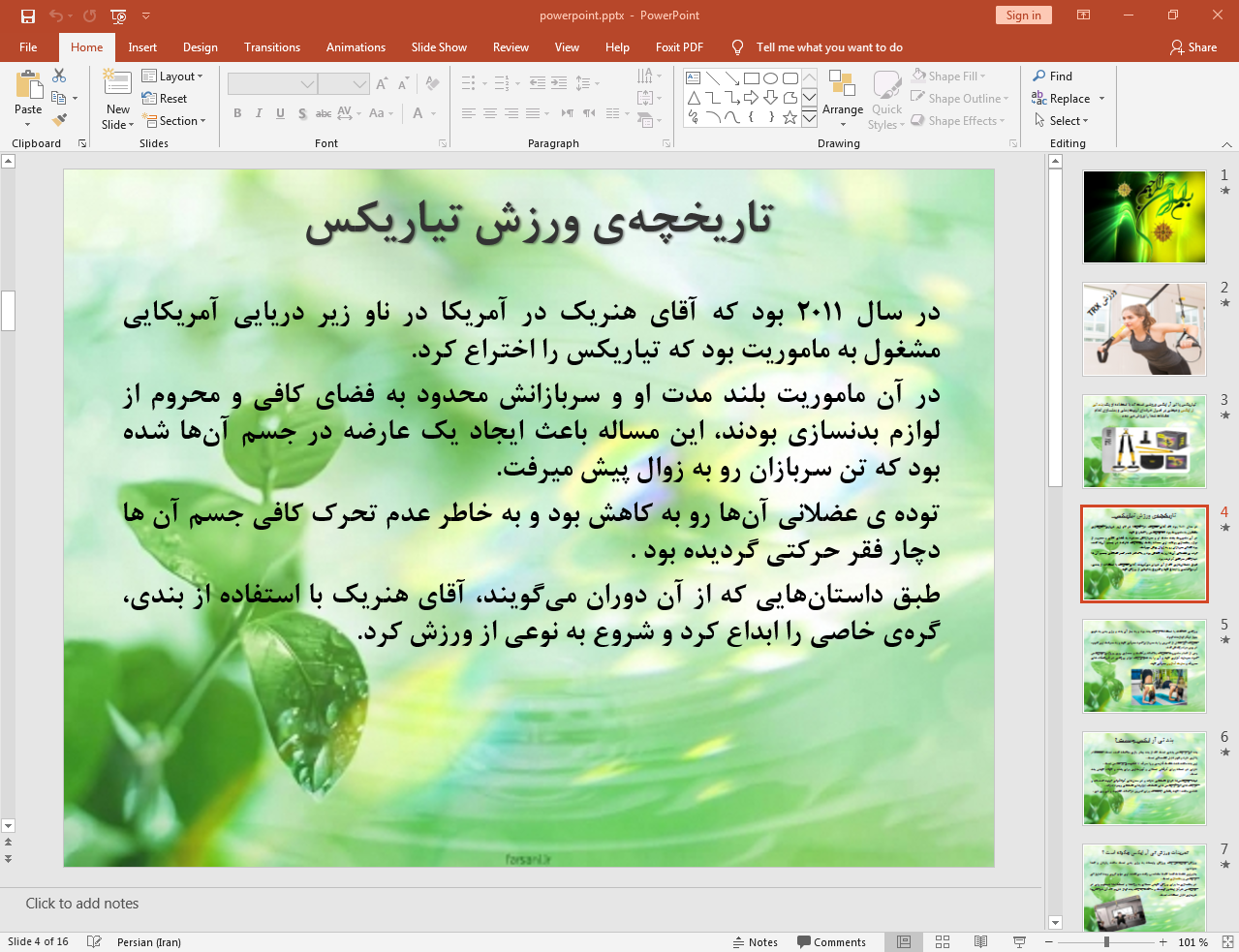The image size is (1239, 952).
Task: Pick the oval shape in shapes gallery
Action: tap(770, 77)
